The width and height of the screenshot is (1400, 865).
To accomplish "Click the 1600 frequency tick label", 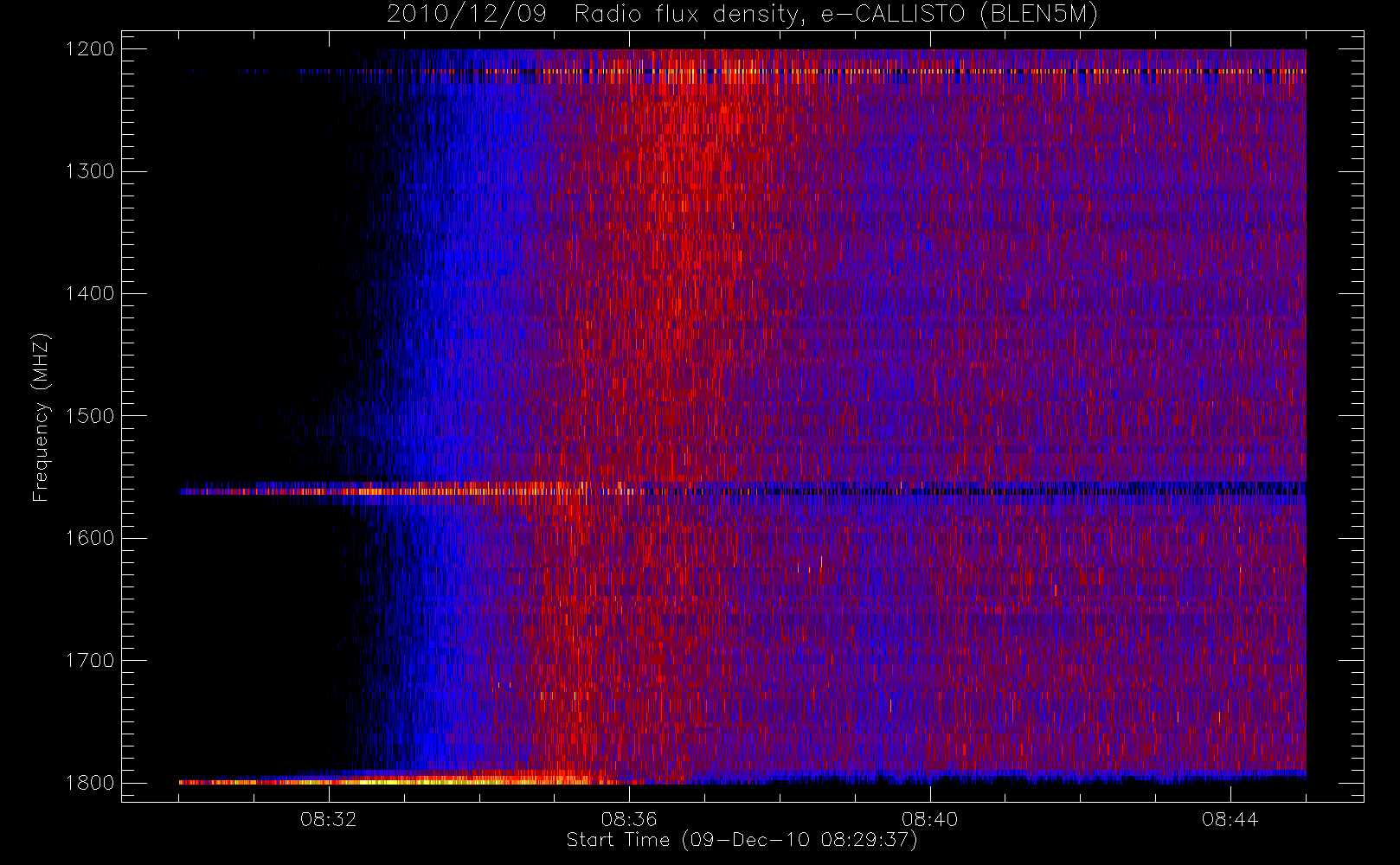I will pyautogui.click(x=90, y=538).
